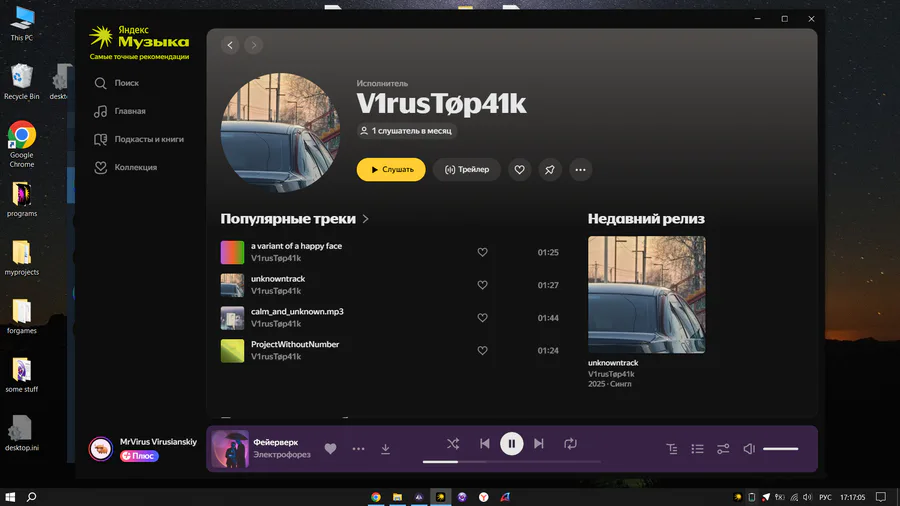Open Windows Start menu
The image size is (900, 506).
pyautogui.click(x=10, y=497)
